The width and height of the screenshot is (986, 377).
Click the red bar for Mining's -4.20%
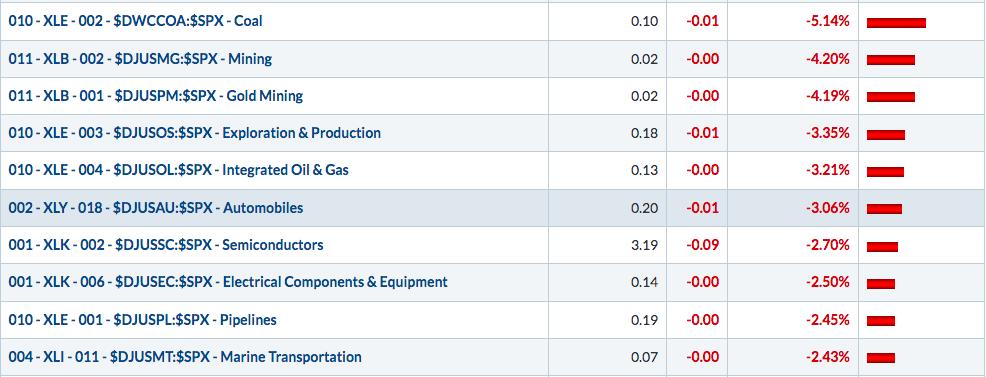(890, 60)
